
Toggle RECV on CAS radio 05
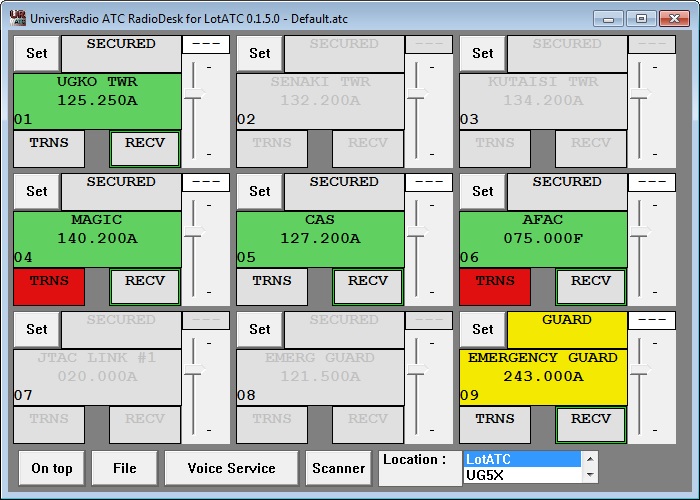click(368, 287)
